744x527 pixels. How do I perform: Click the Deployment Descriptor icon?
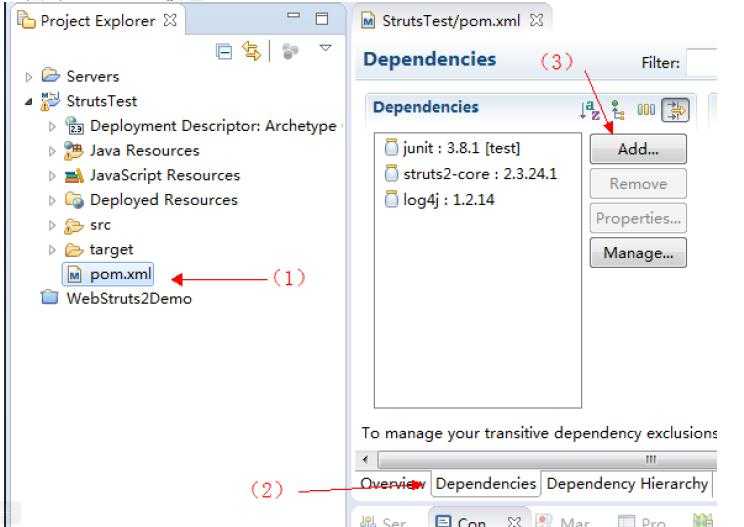[74, 126]
